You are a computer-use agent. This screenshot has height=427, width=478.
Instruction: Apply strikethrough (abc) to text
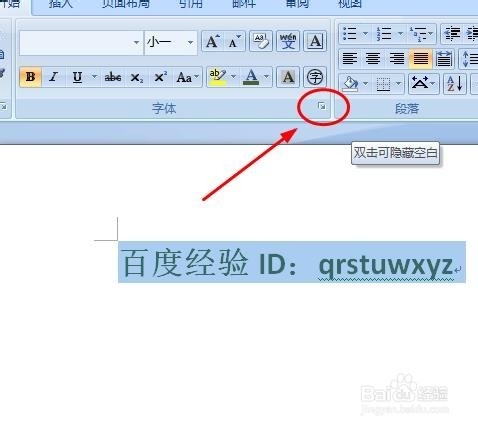(113, 77)
